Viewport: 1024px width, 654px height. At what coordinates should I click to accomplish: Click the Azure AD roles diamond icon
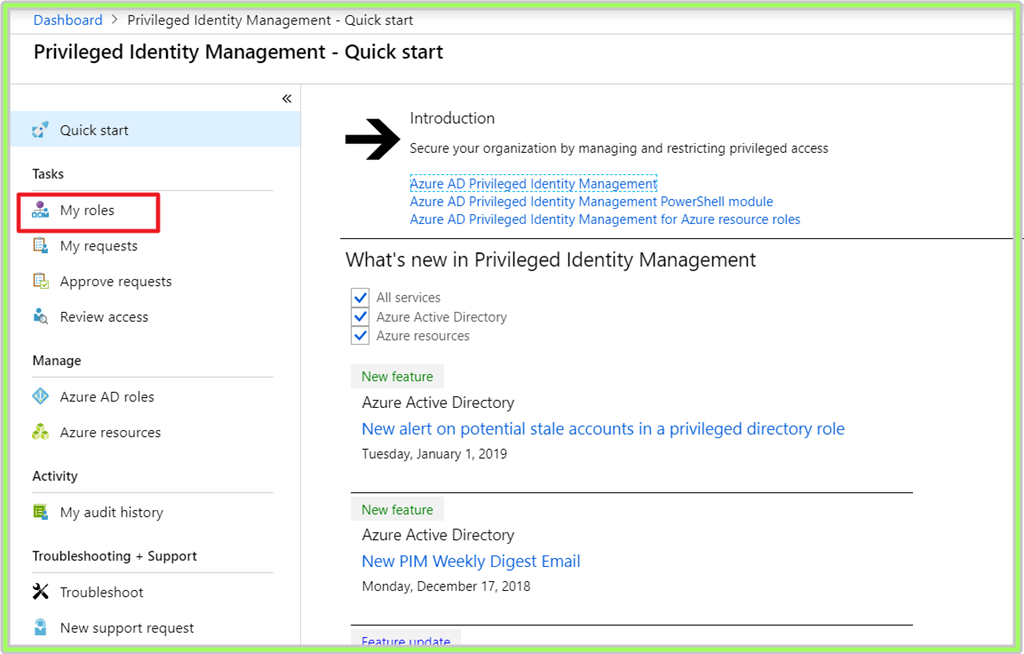[40, 397]
